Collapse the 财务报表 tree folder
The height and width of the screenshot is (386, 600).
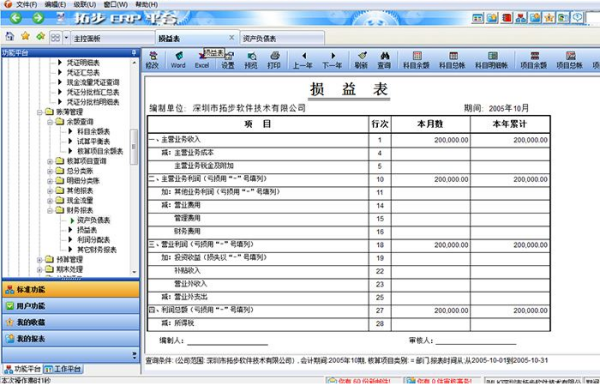click(50, 211)
